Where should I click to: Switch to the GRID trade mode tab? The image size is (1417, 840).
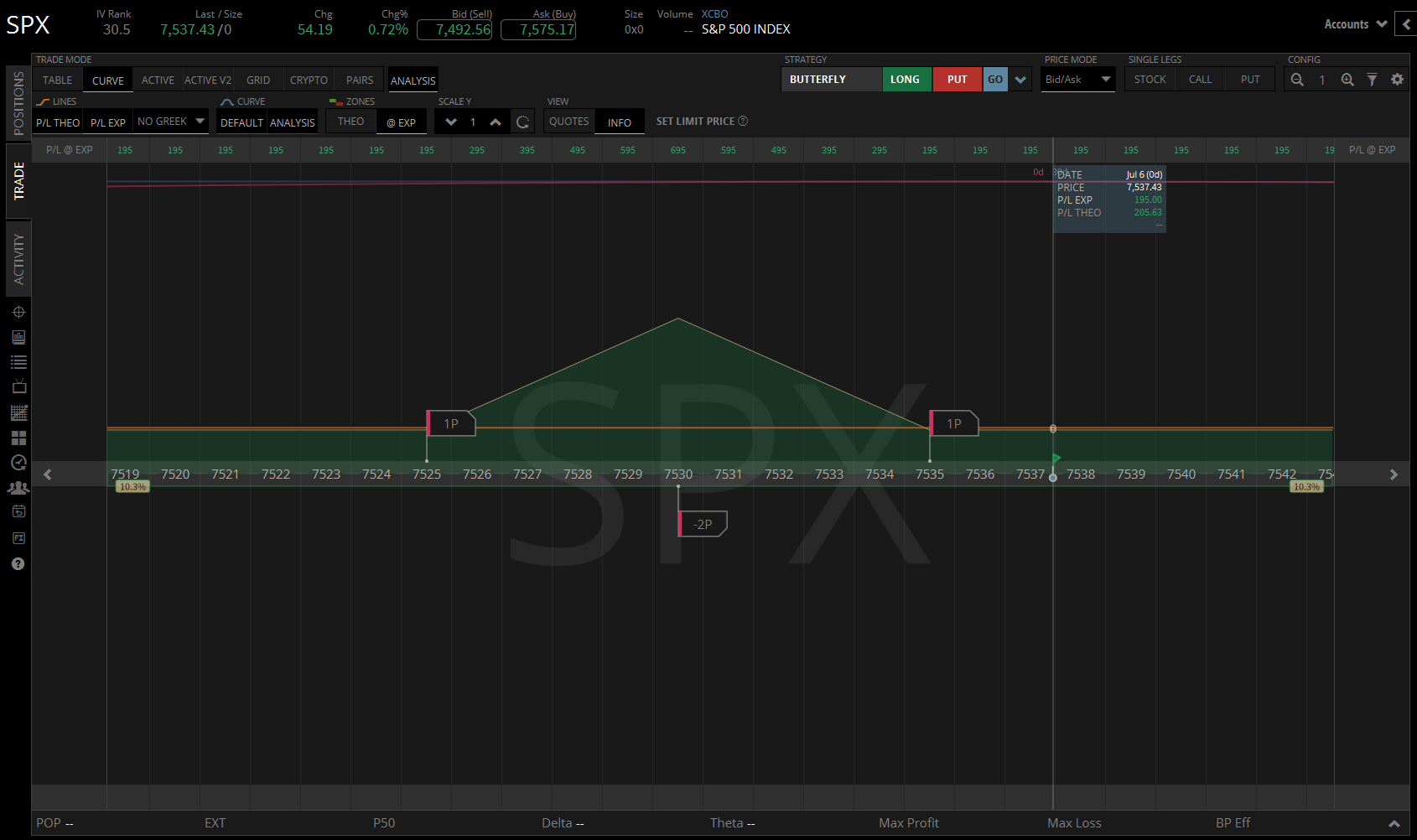[258, 80]
